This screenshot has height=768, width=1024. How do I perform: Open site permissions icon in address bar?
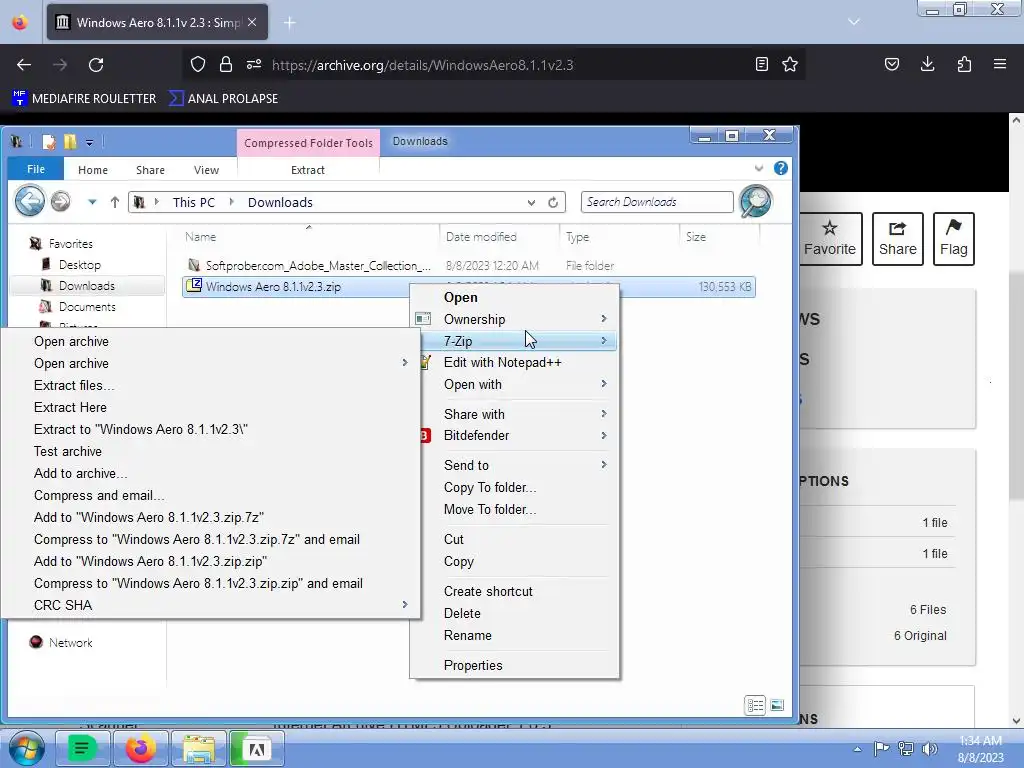(254, 64)
